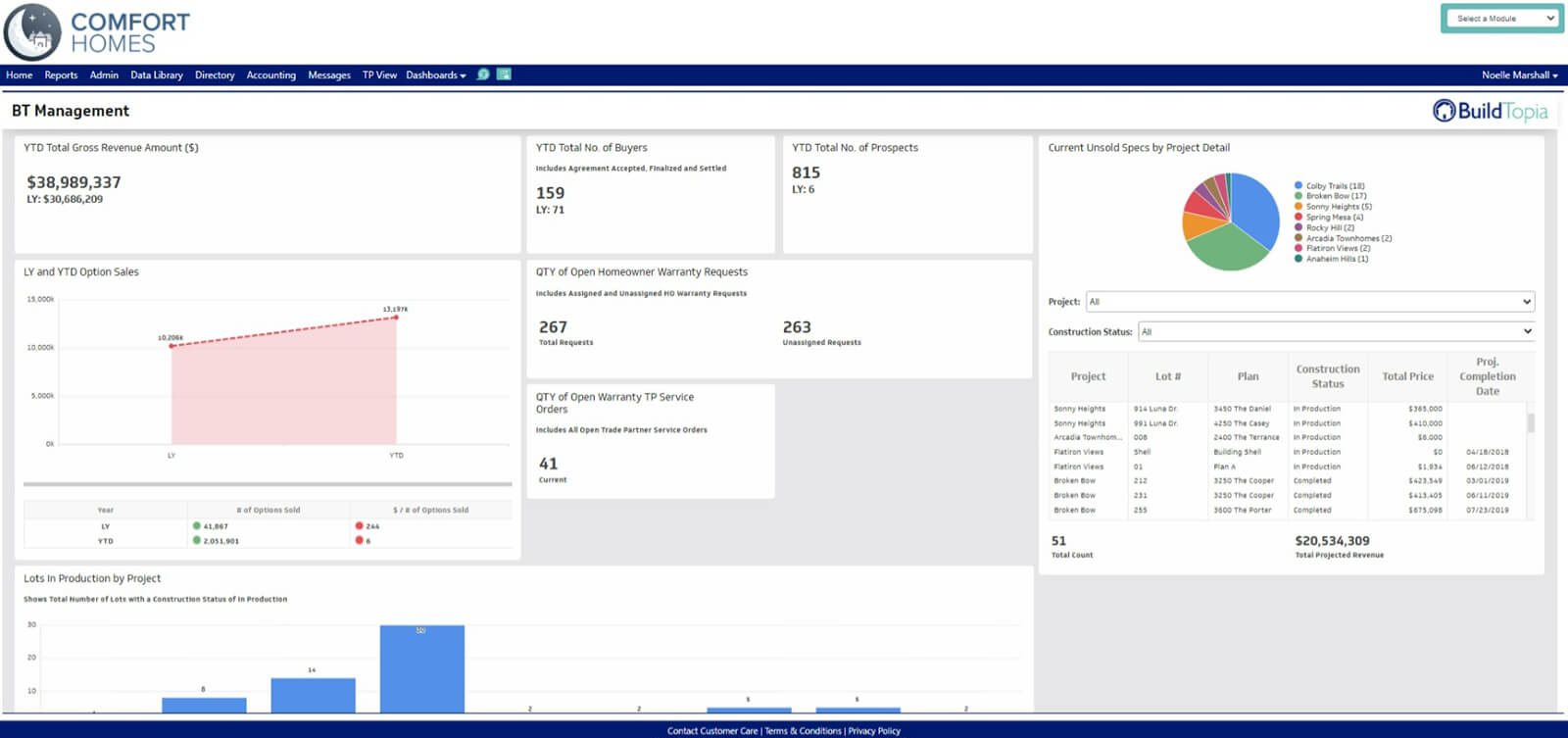Open the Accounting menu item
The image size is (1568, 738).
pos(270,75)
